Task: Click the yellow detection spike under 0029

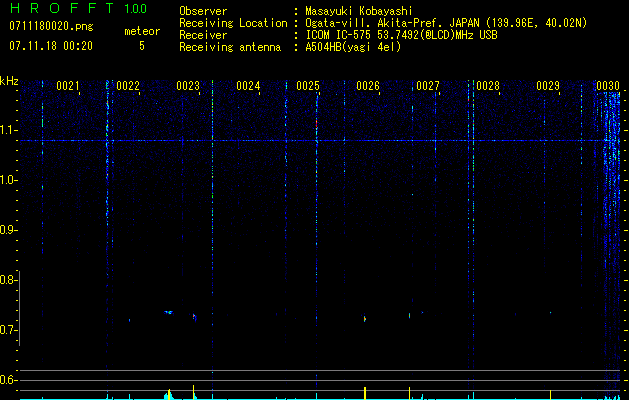Action: 550,394
